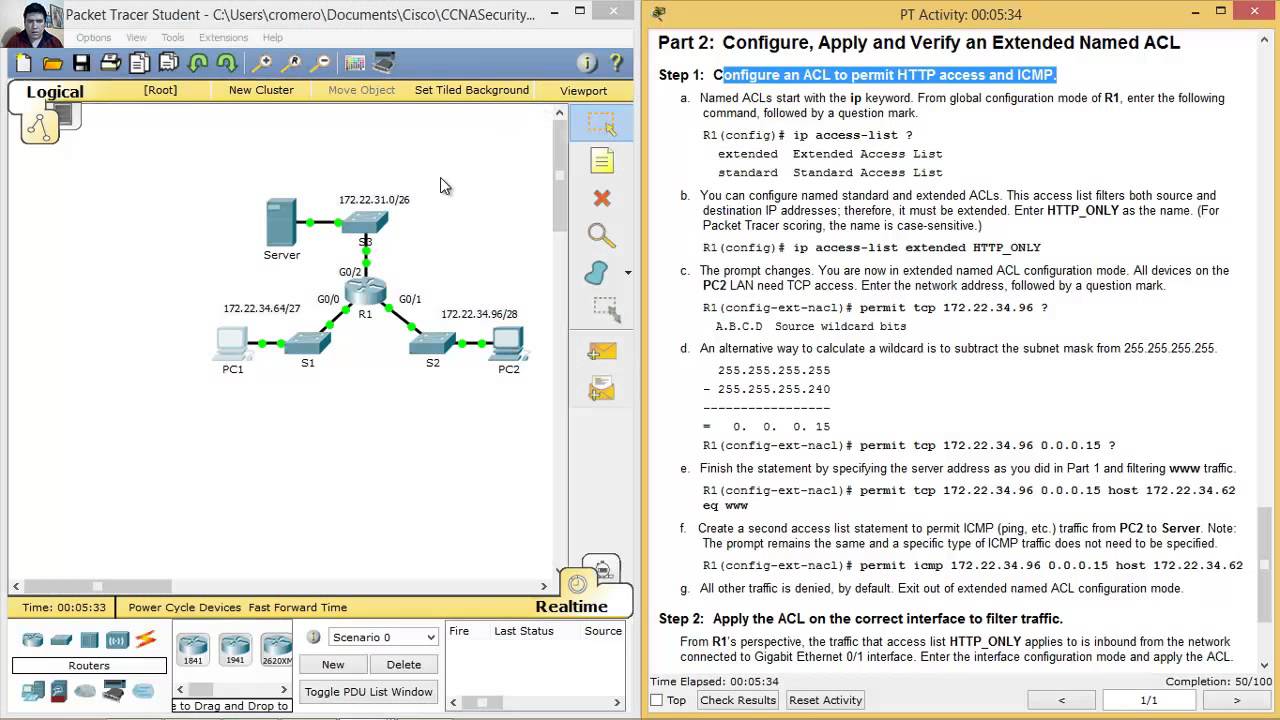Delete the current scenario
This screenshot has width=1280, height=720.
coord(404,664)
